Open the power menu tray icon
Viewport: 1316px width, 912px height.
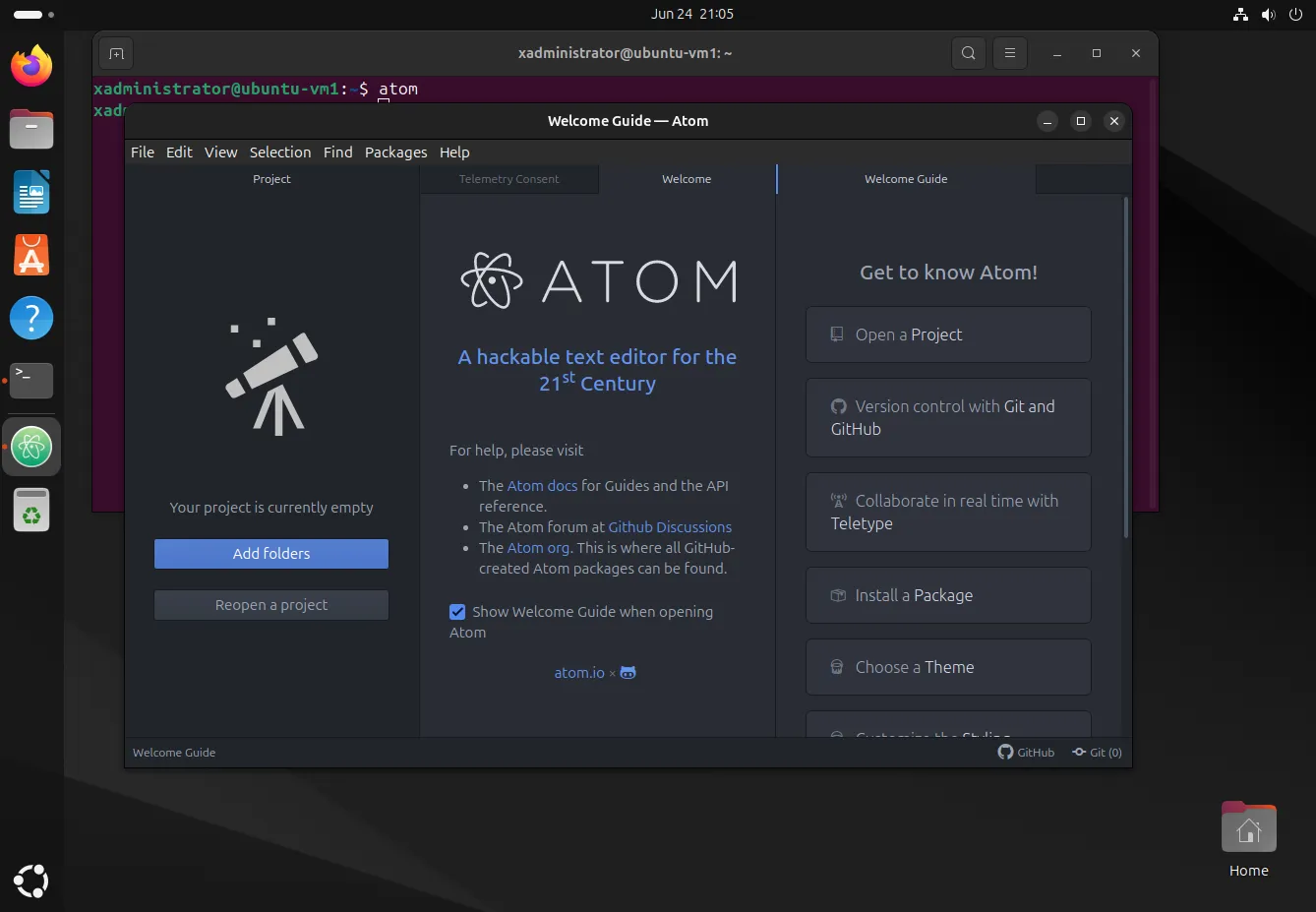1295,14
